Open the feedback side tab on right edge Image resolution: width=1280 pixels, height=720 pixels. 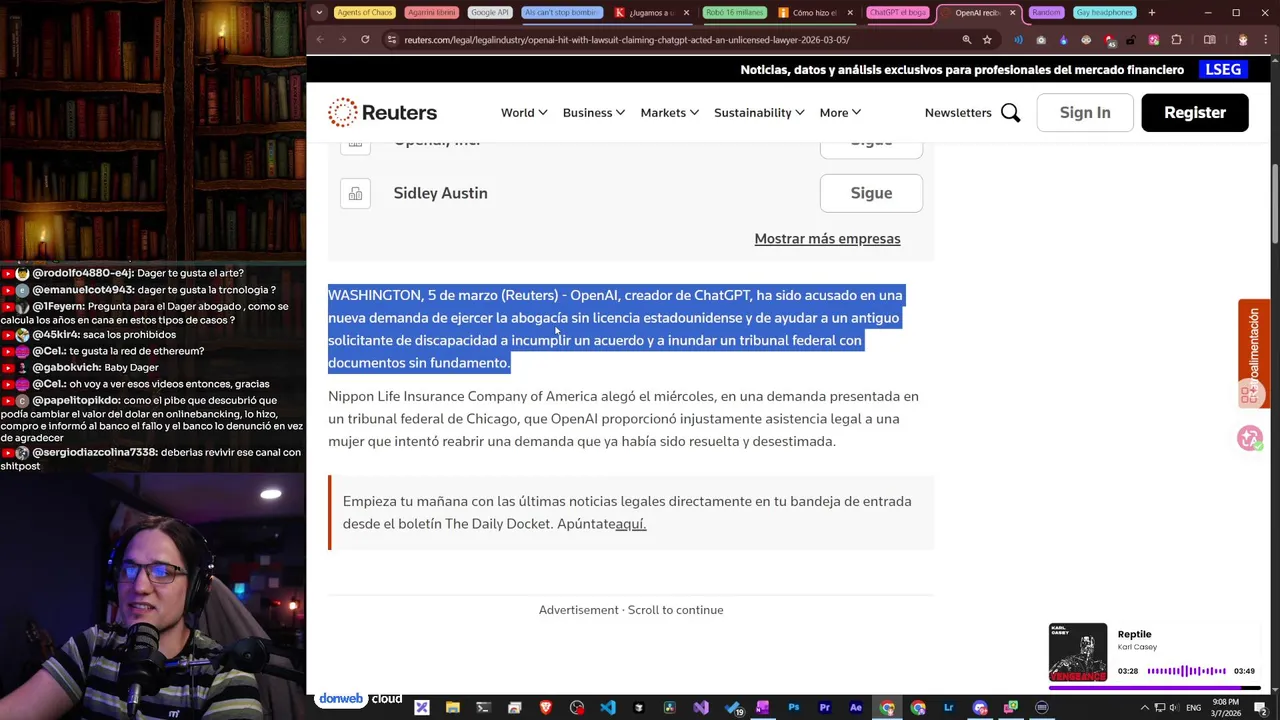point(1254,353)
